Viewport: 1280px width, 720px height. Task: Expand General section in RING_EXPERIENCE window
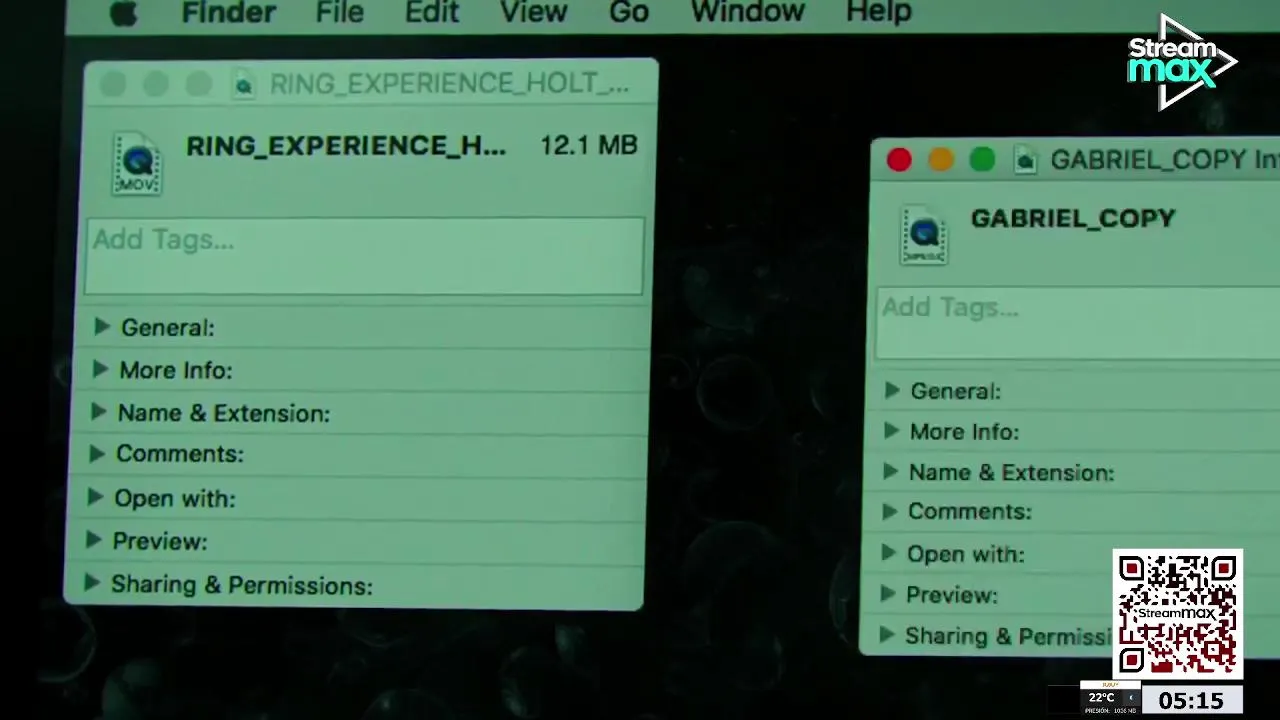101,327
